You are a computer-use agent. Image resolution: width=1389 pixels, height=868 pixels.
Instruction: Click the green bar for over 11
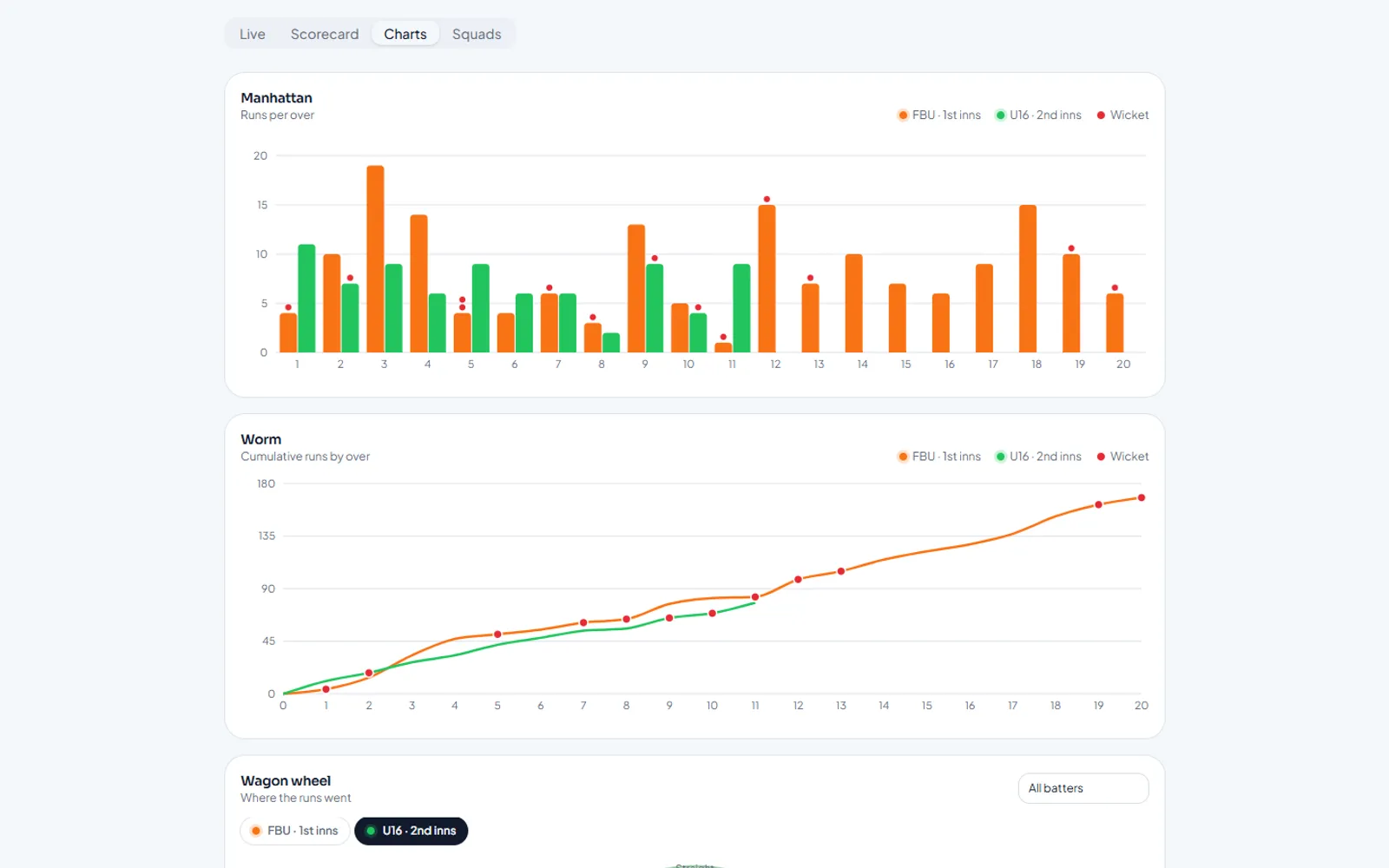[741, 308]
